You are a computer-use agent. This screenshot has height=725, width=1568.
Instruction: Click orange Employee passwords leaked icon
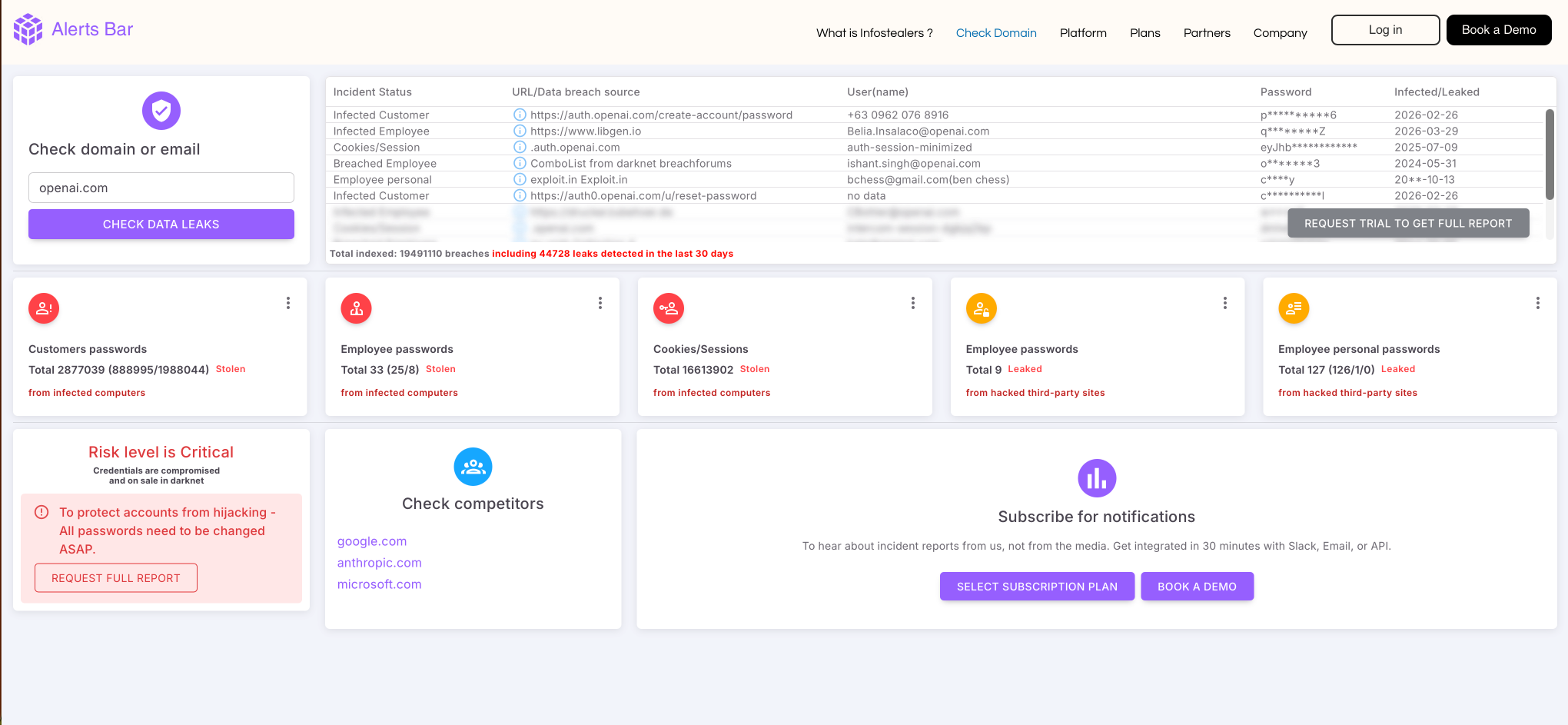tap(982, 308)
